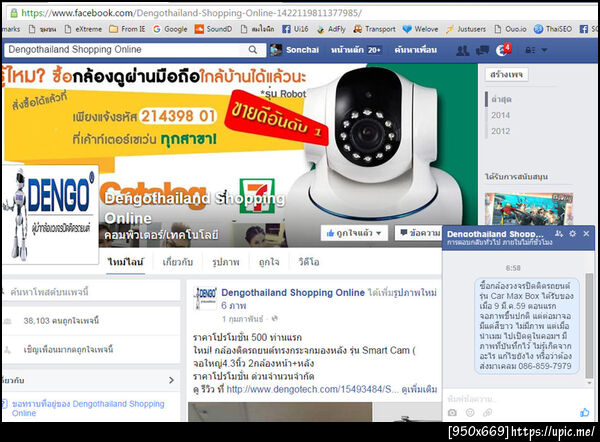
Task: Switch to เกี่ยวกับ tab
Action: (178, 262)
